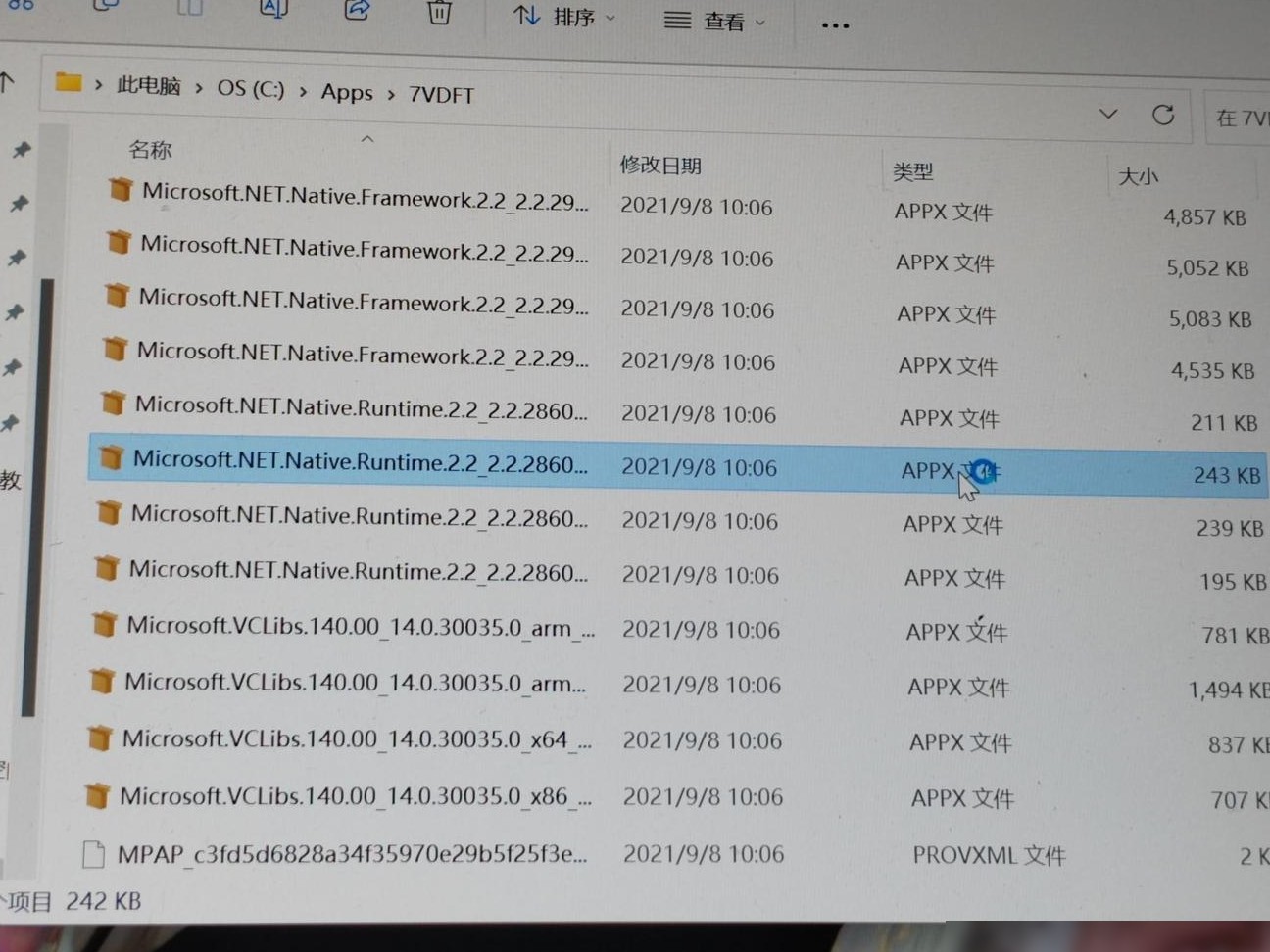Click the icon of the VCLibs x64 file

point(99,738)
